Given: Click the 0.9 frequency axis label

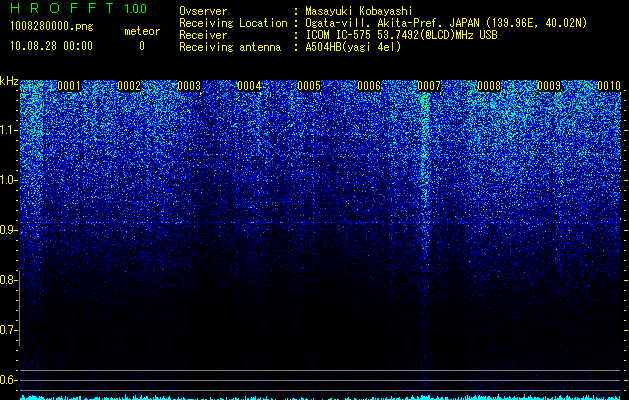Looking at the screenshot, I should 8,230.
